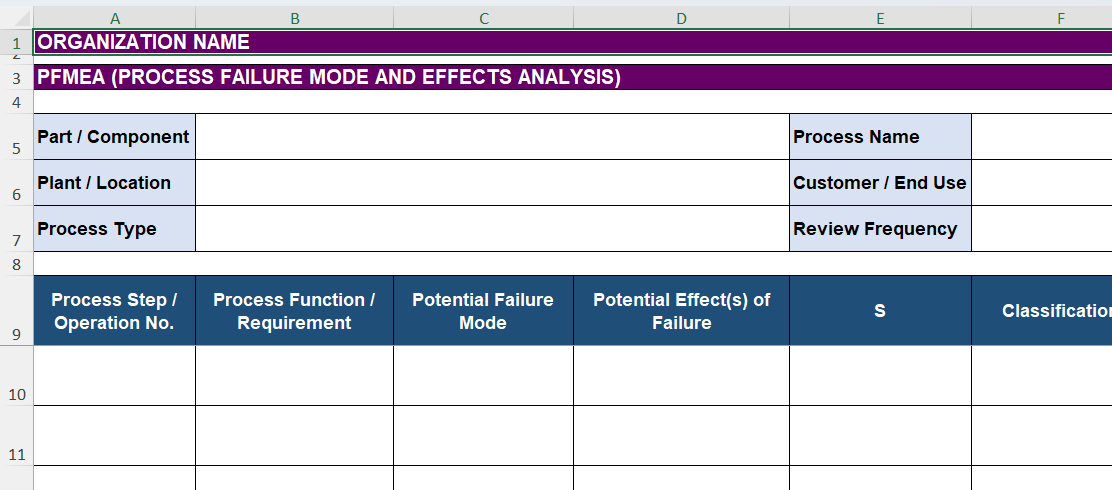Image resolution: width=1112 pixels, height=490 pixels.
Task: Select row 9 header
Action: tap(16, 334)
